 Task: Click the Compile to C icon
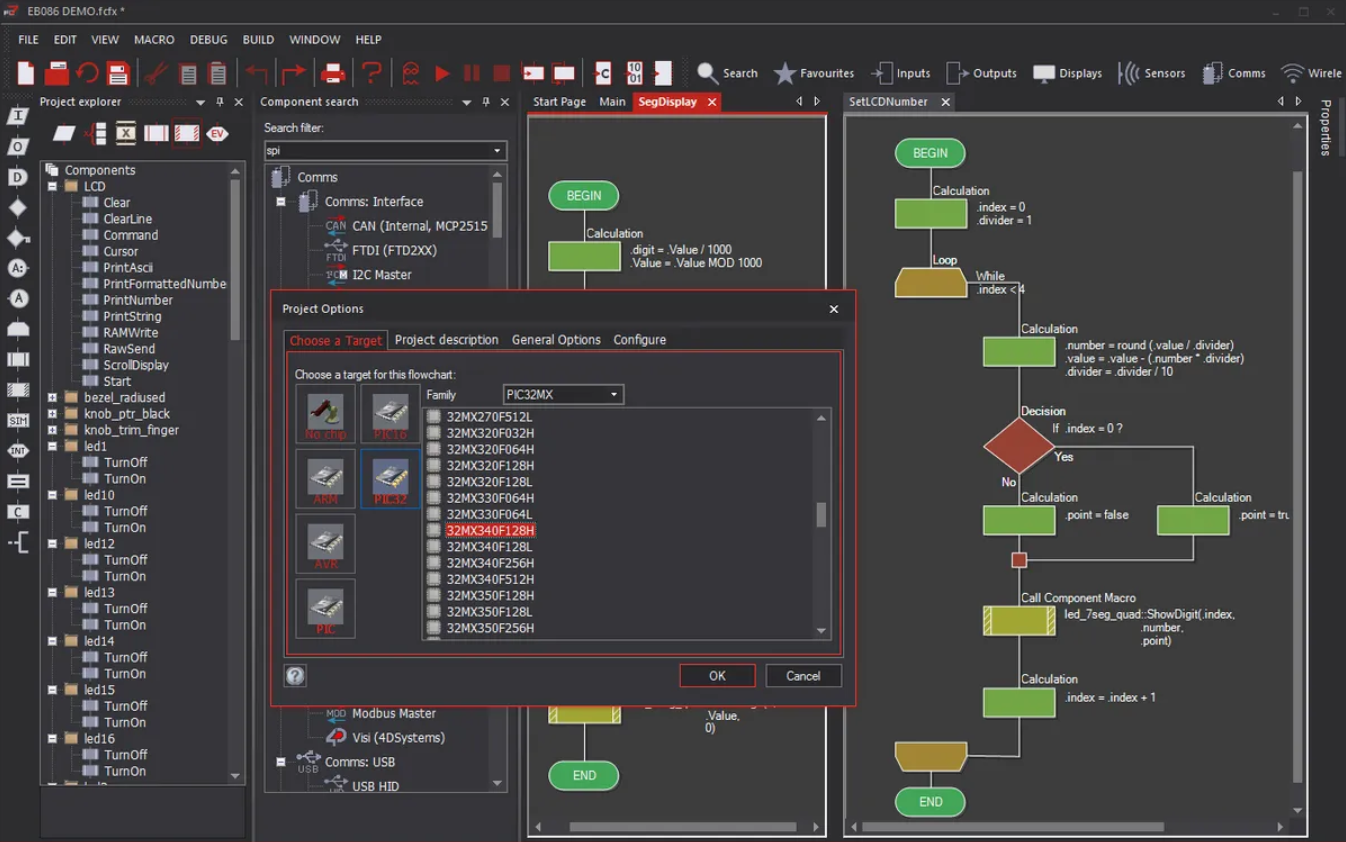603,73
